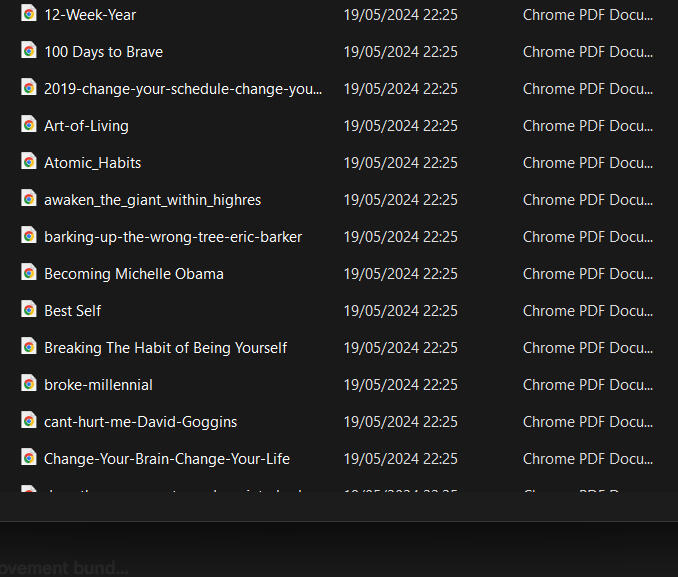Click the barking-up-the-wrong-tree-eric-barker file name
Viewport: 678px width, 577px height.
click(173, 237)
